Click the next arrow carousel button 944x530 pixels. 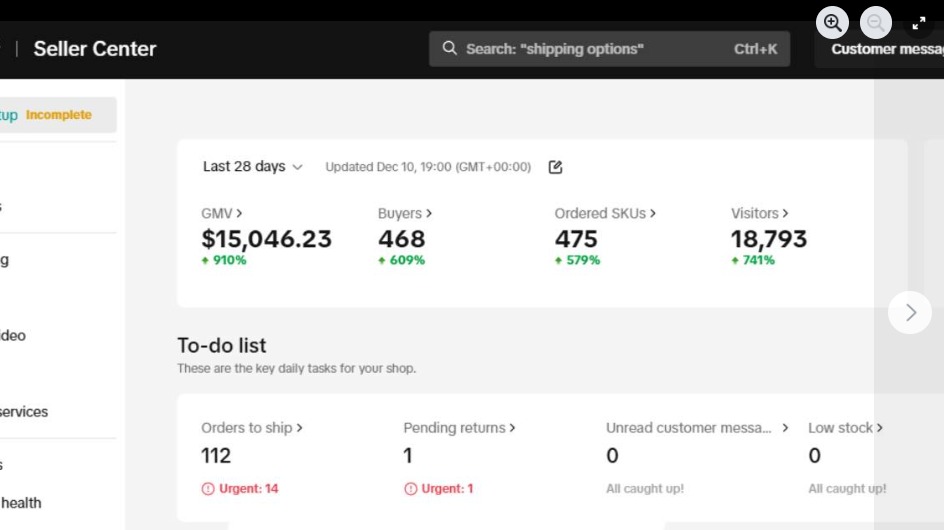[910, 313]
